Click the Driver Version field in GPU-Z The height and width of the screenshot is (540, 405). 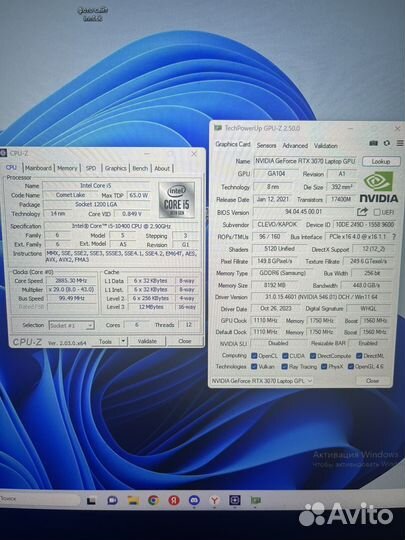point(322,296)
